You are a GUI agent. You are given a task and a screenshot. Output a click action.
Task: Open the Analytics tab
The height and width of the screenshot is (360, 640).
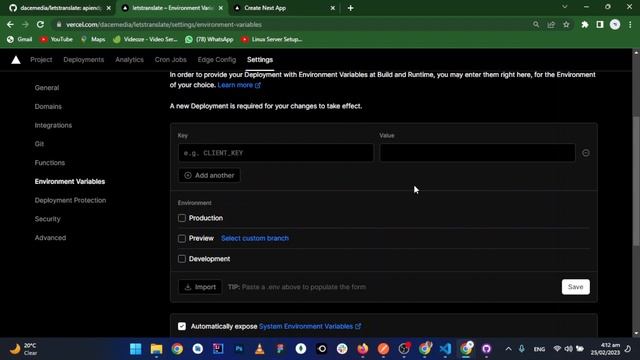coord(129,60)
